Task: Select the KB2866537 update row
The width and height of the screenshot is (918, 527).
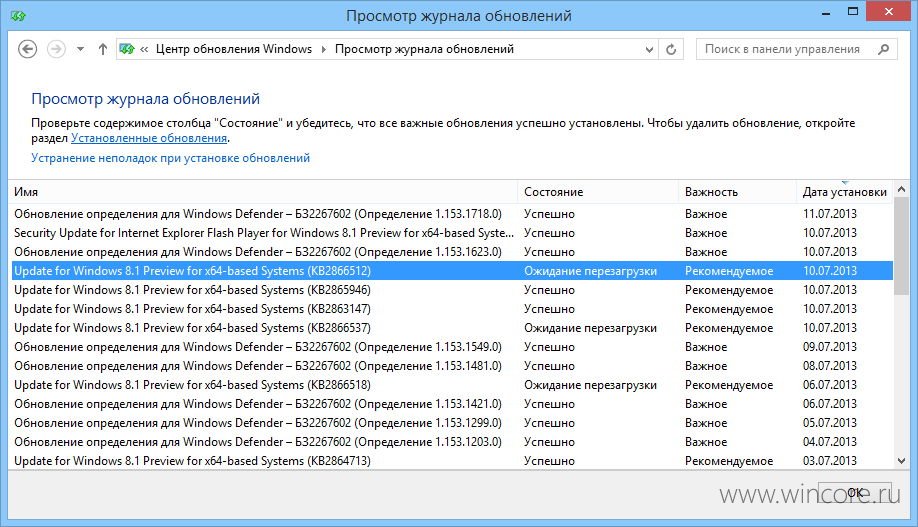Action: coord(452,328)
